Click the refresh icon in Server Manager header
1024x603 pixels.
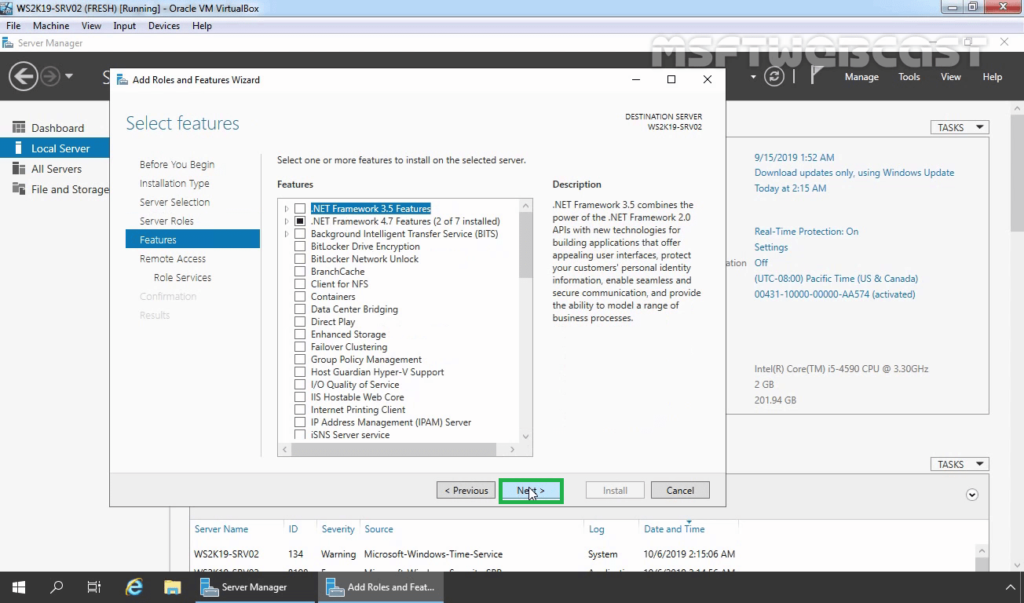pos(774,76)
